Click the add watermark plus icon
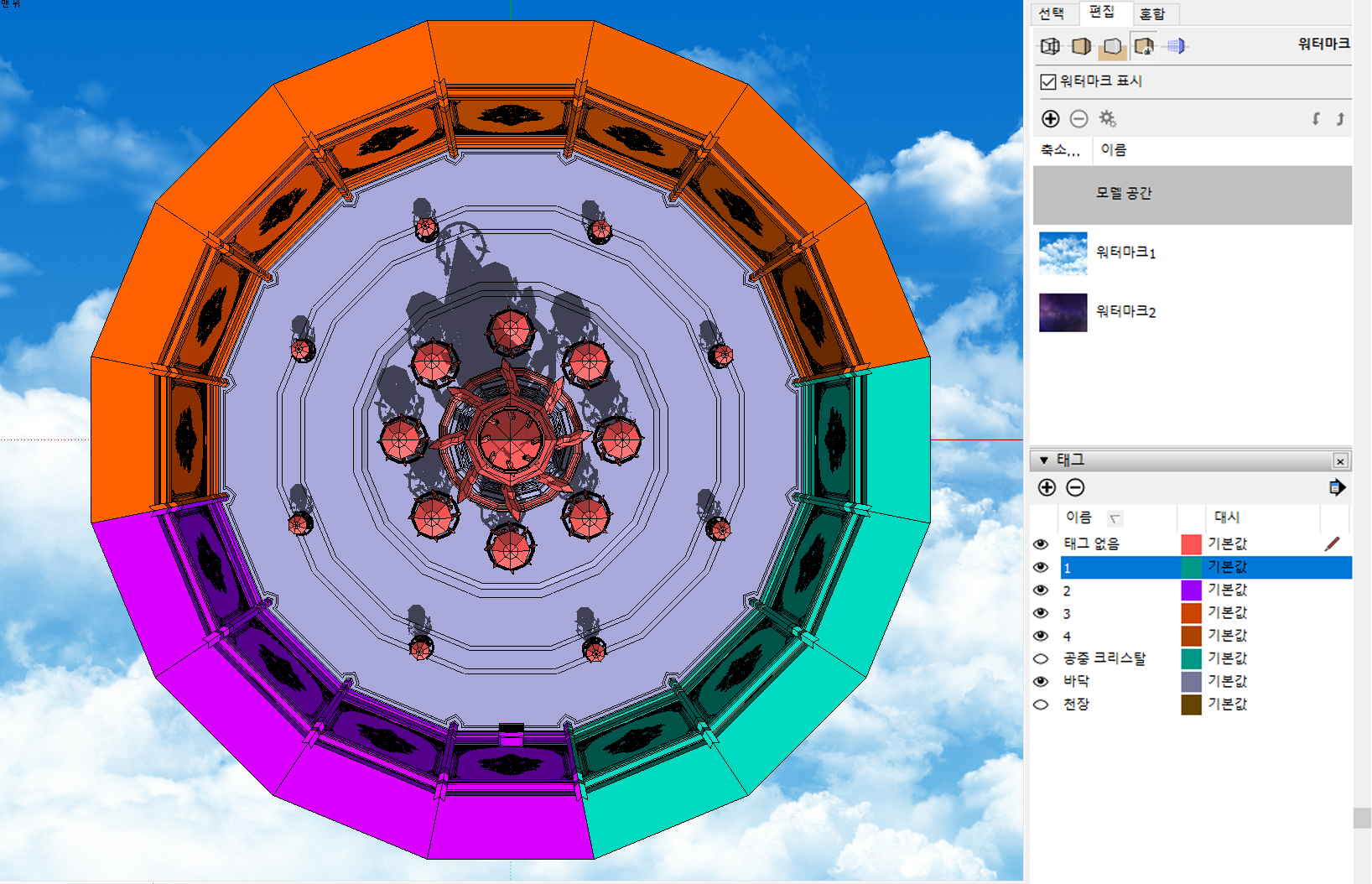The height and width of the screenshot is (884, 1372). click(1050, 119)
